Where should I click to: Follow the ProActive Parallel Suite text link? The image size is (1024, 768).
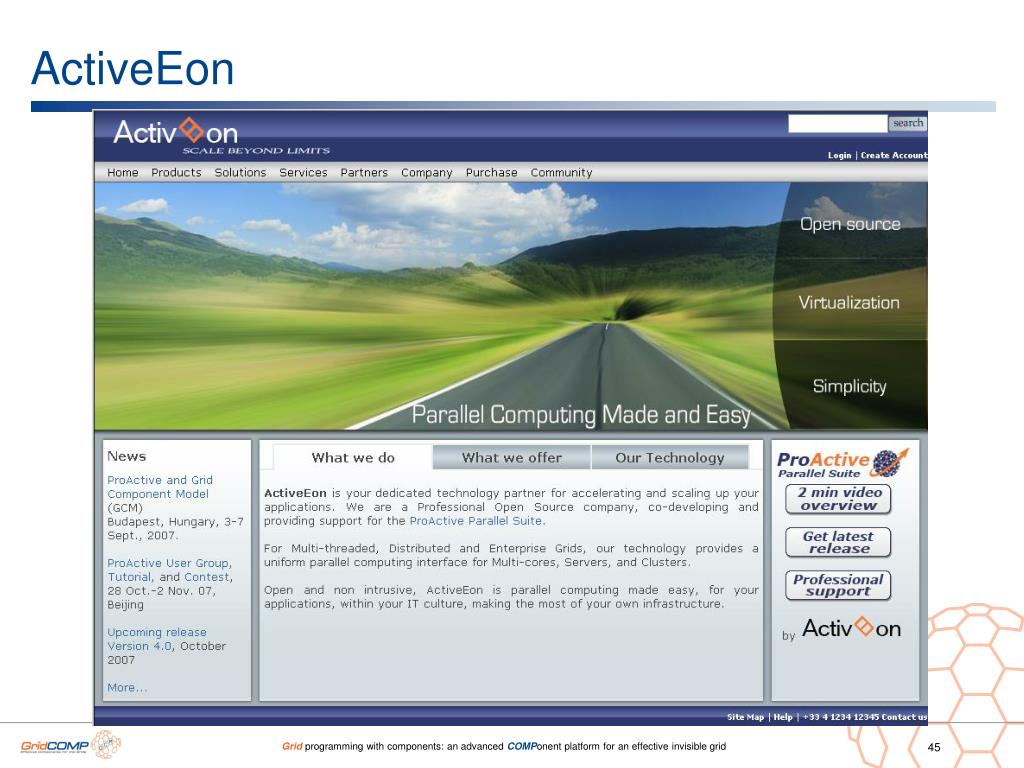tap(477, 520)
